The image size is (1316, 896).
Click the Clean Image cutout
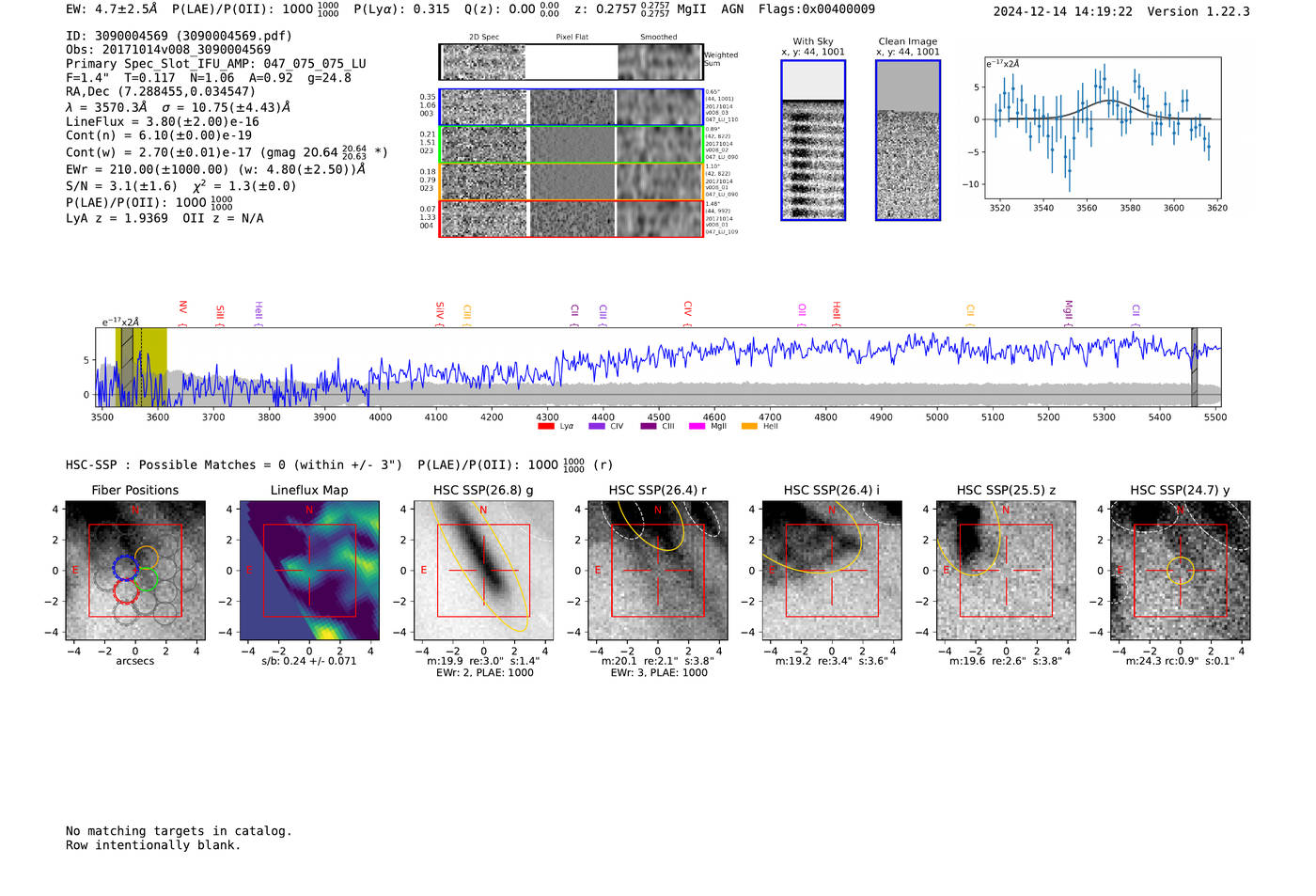(x=908, y=140)
